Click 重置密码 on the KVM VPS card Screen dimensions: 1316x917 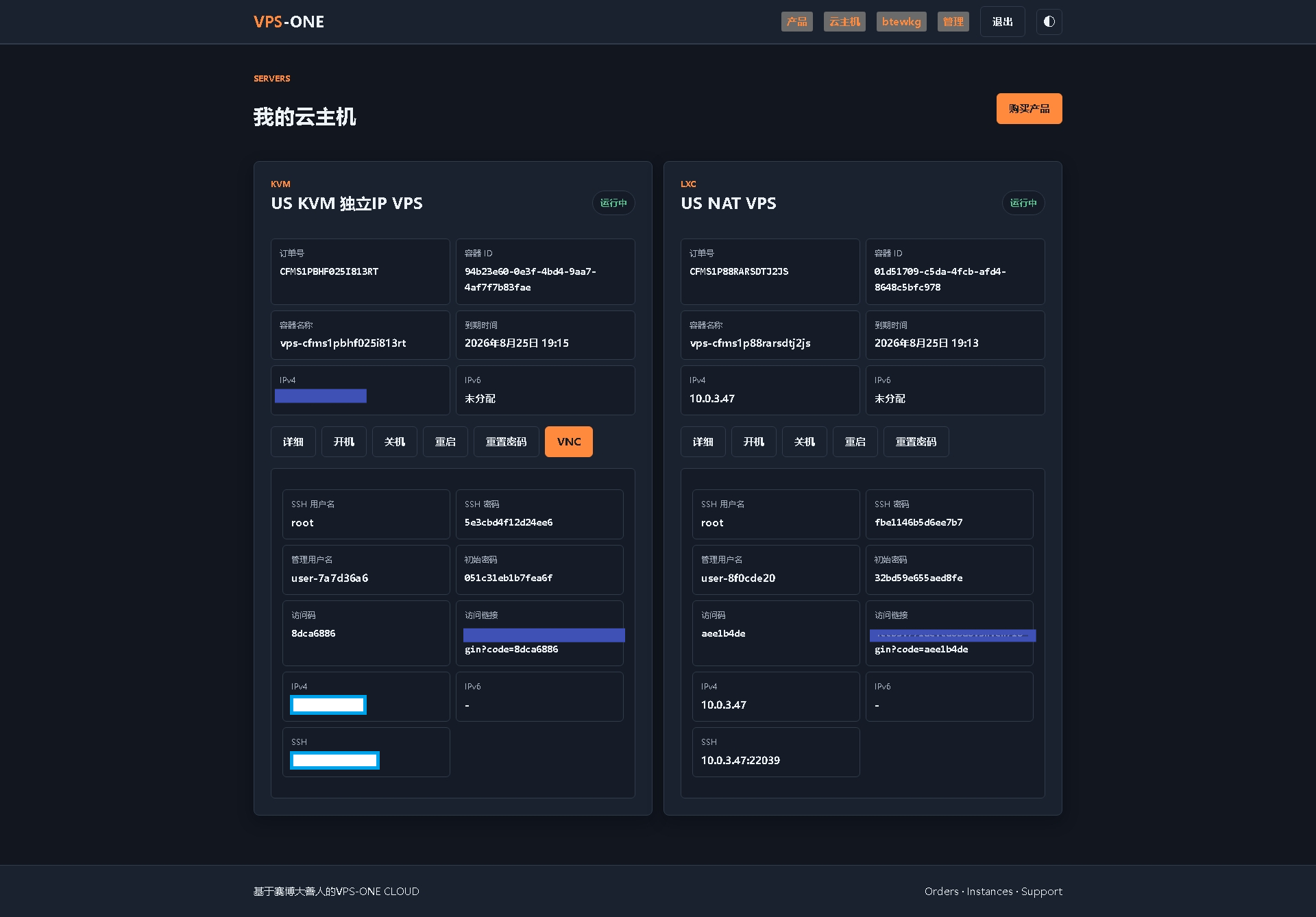(506, 441)
